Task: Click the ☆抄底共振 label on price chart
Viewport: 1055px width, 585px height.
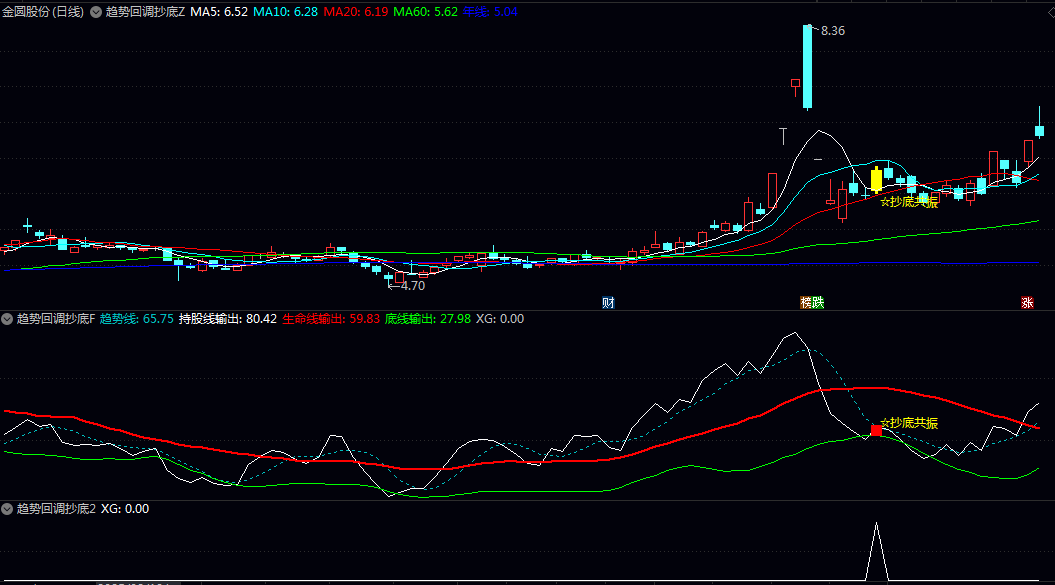Action: point(909,202)
